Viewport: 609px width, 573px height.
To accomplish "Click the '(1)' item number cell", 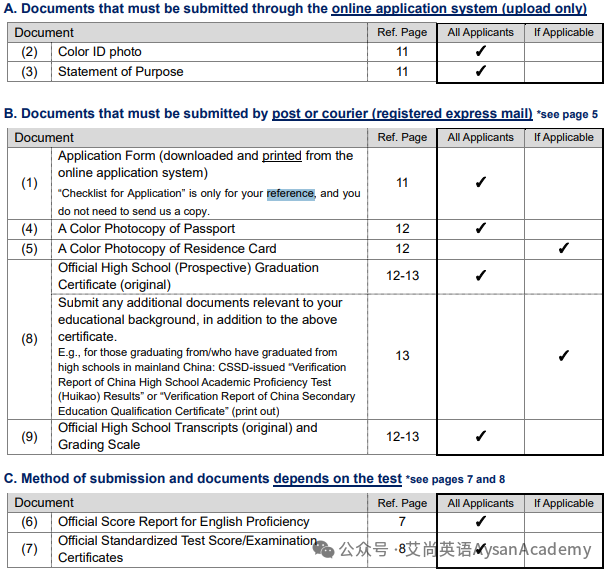I will (29, 183).
